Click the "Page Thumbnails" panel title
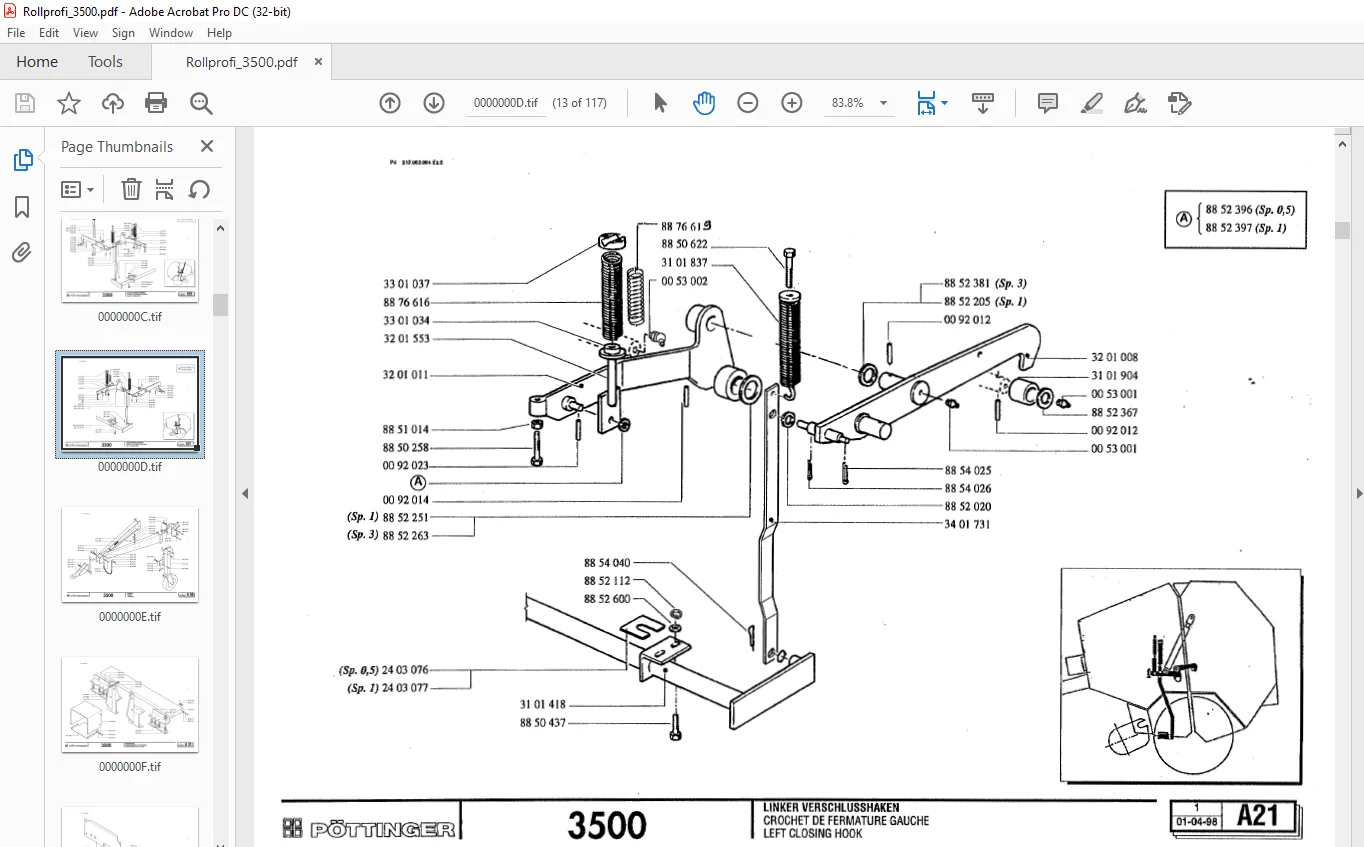This screenshot has width=1364, height=847. (x=117, y=146)
